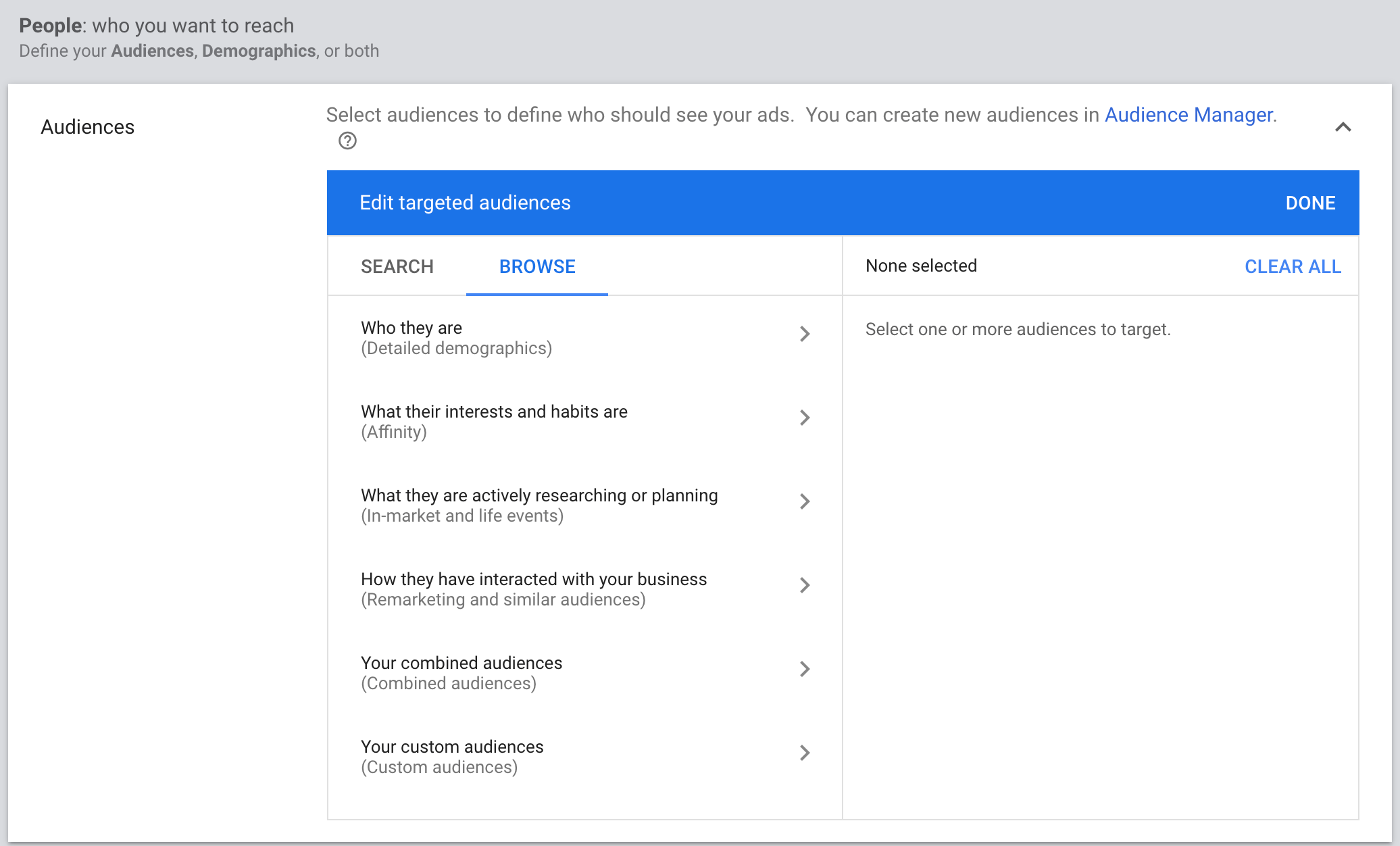Collapse the Audiences panel chevron

[1344, 127]
